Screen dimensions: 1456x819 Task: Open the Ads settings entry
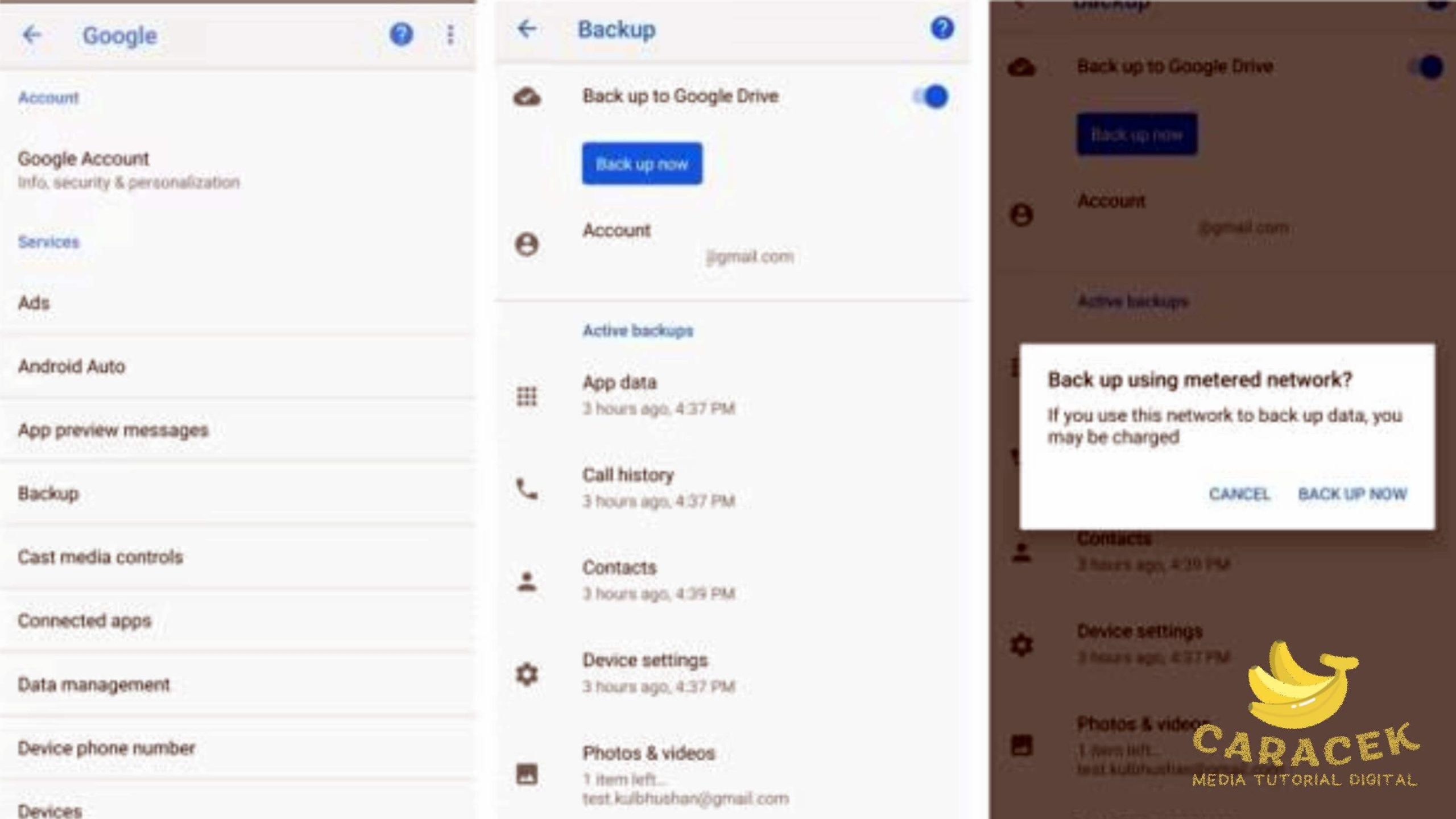tap(34, 303)
